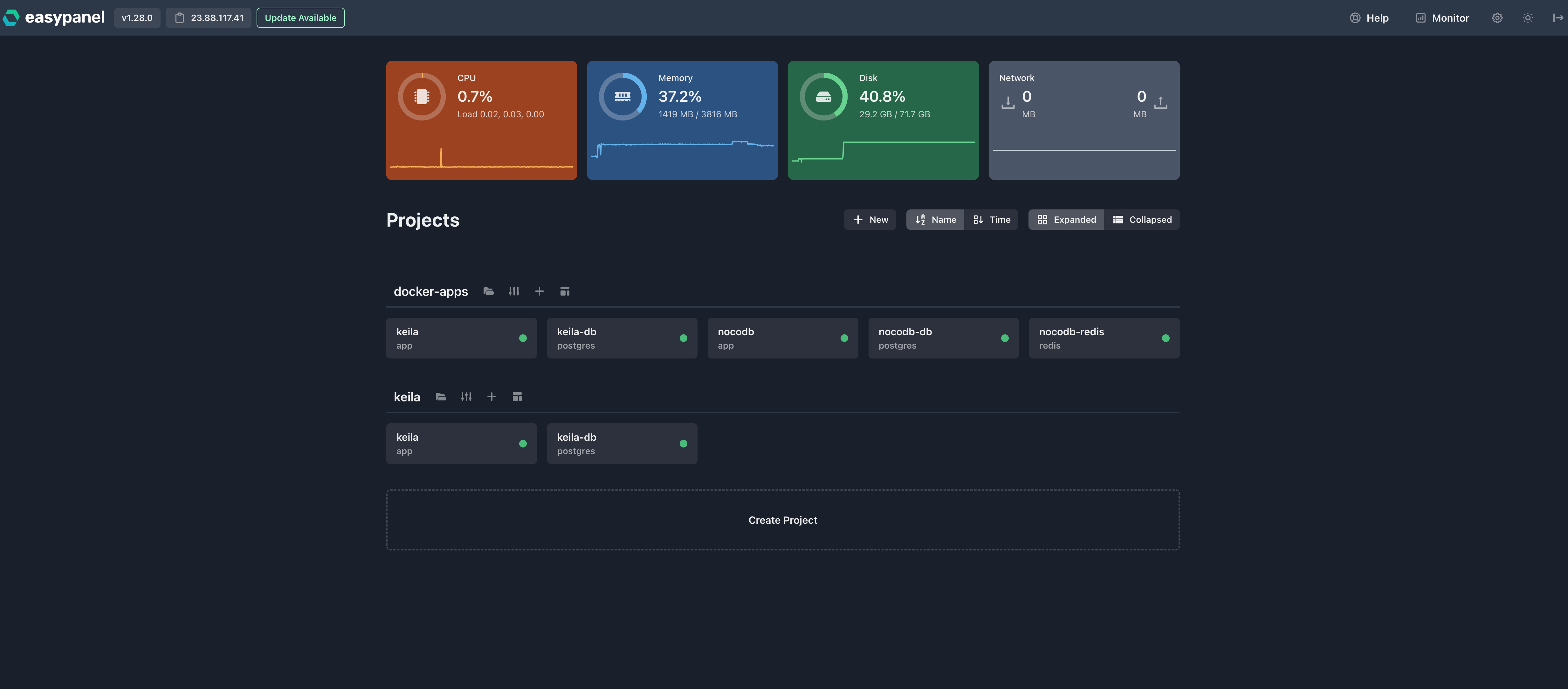Open the Help section
The image size is (1568, 689).
click(1370, 18)
